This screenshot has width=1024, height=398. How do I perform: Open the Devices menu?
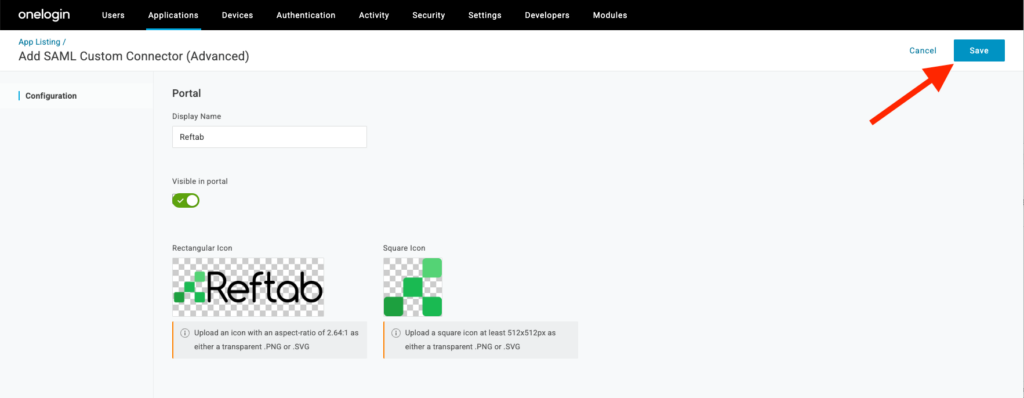(237, 15)
